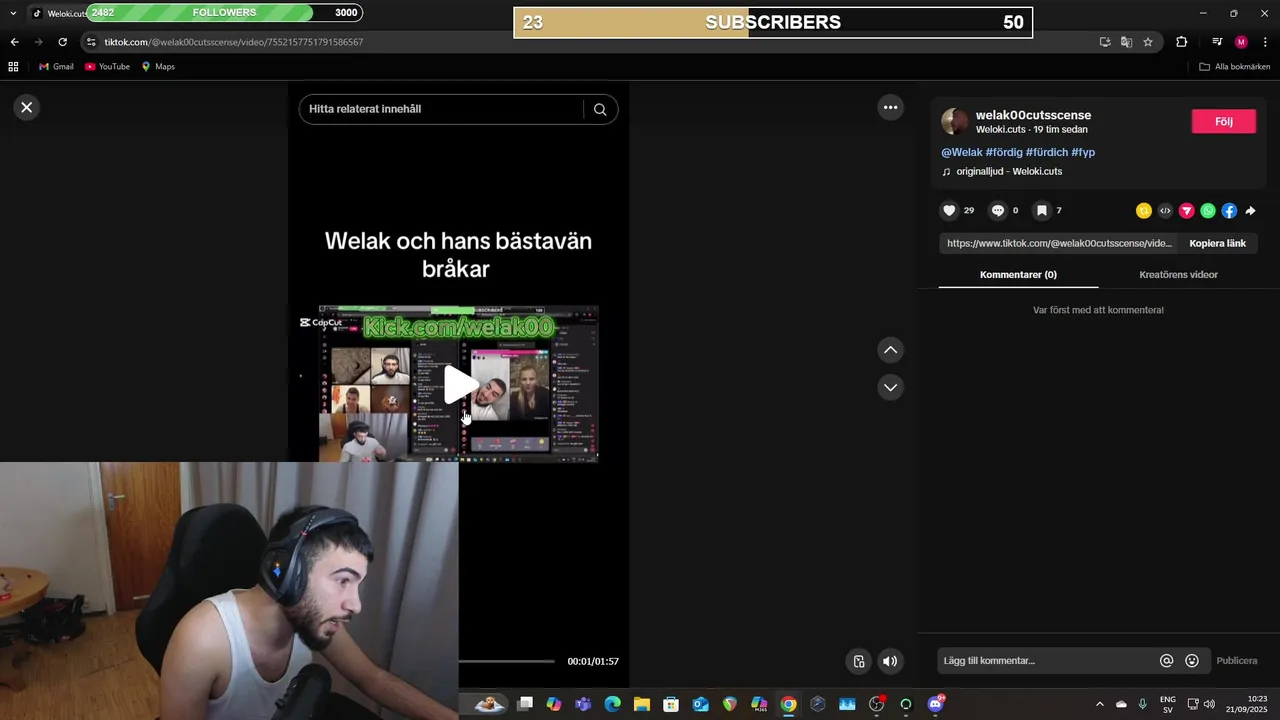Switch to Kreatörens videor tab

point(1178,274)
